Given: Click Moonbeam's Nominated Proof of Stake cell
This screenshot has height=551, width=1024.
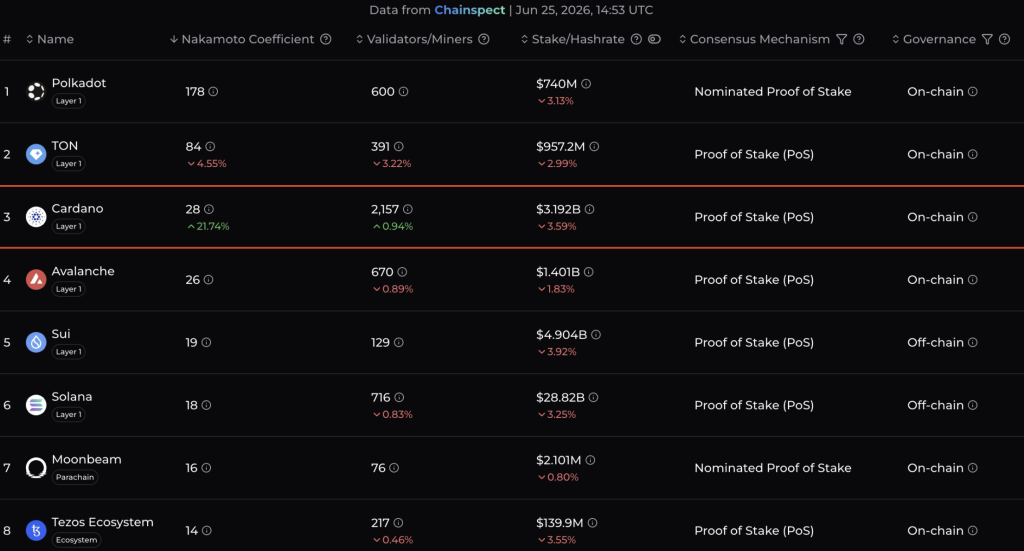Looking at the screenshot, I should (x=773, y=467).
